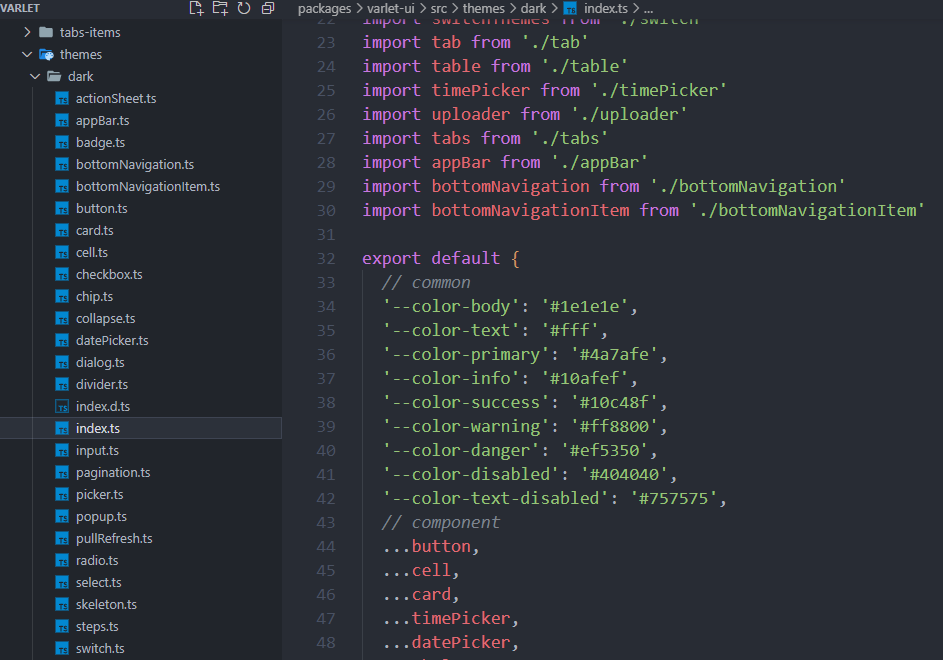
Task: Click the New Folder icon in explorer header
Action: [x=220, y=8]
